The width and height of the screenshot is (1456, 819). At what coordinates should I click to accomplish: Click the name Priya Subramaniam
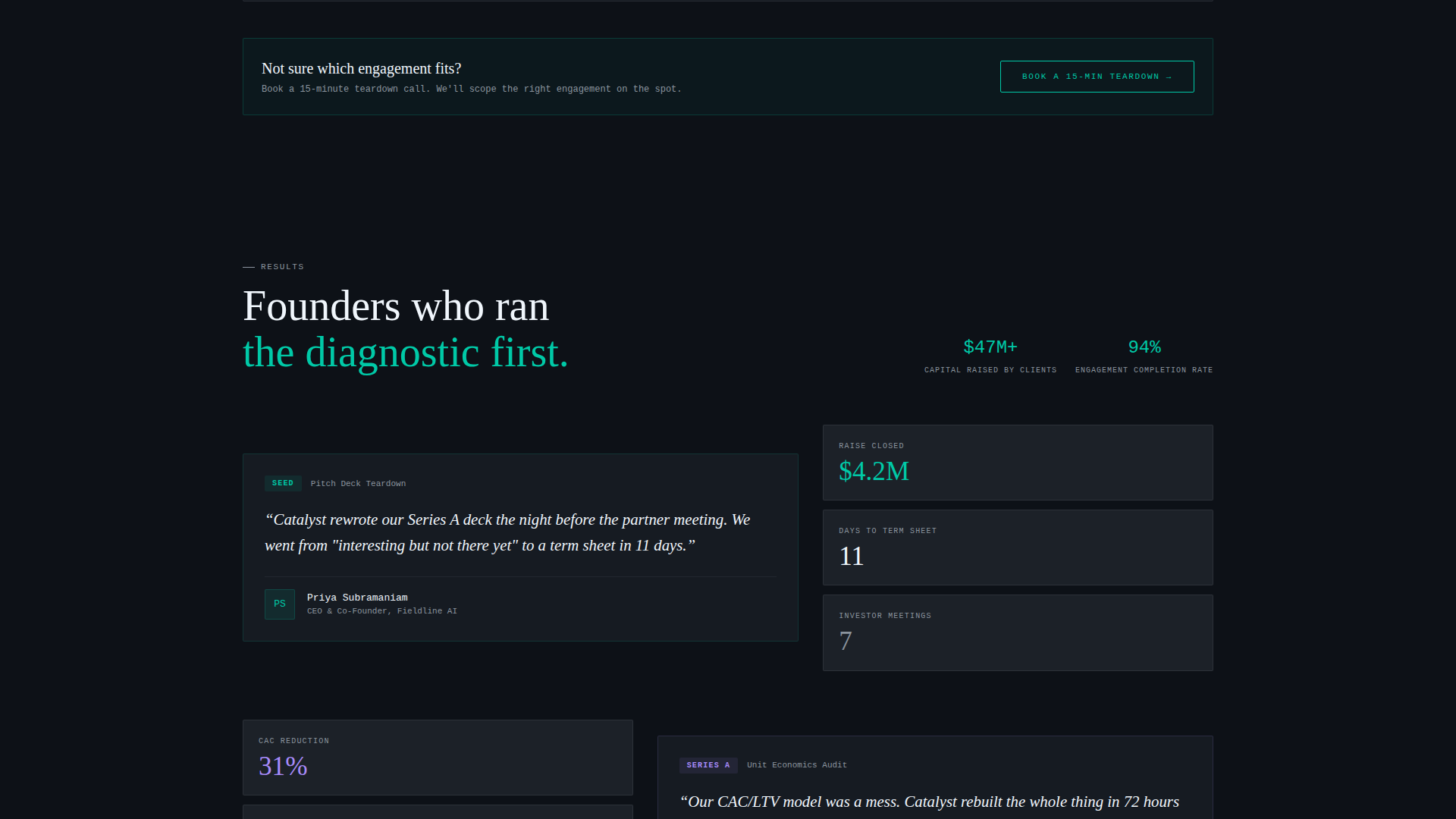357,598
